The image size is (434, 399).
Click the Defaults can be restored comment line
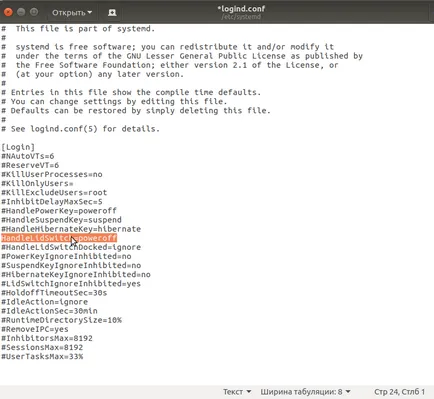pos(136,110)
